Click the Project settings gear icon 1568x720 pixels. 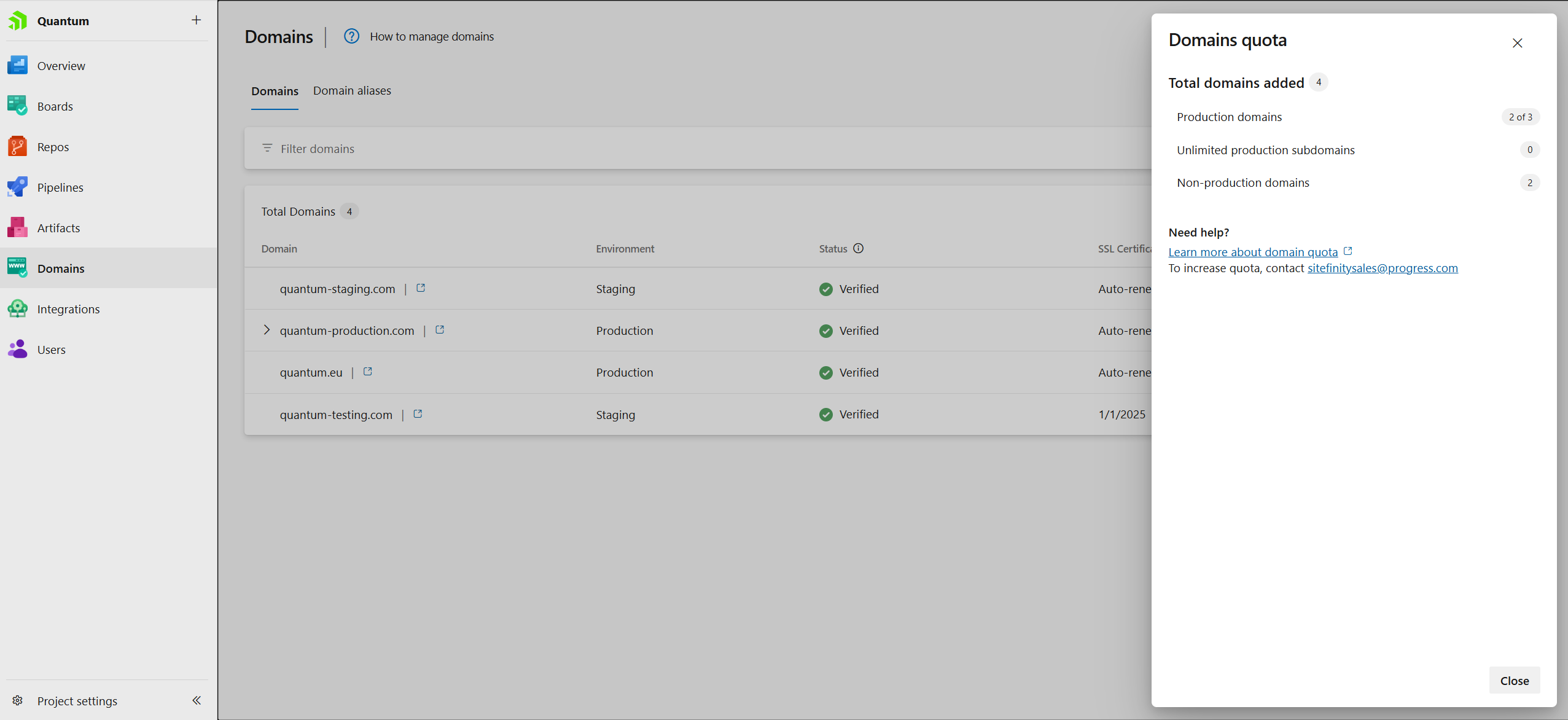tap(17, 701)
